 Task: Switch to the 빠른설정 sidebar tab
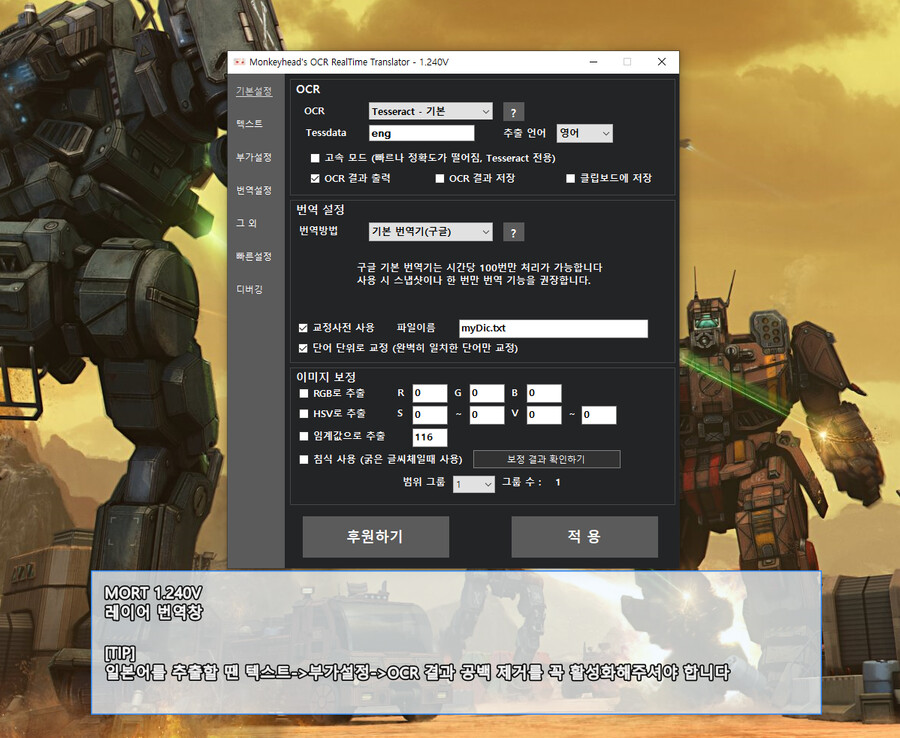pos(254,257)
